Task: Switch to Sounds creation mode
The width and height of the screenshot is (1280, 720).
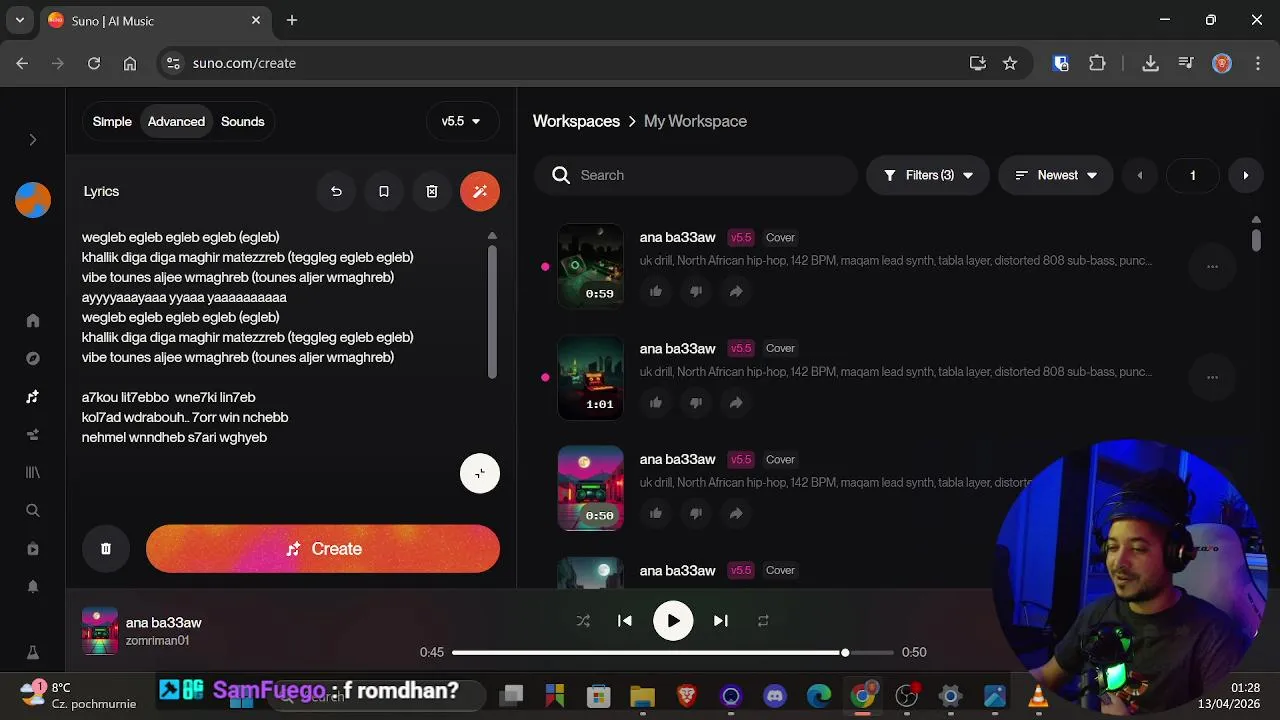Action: [243, 122]
